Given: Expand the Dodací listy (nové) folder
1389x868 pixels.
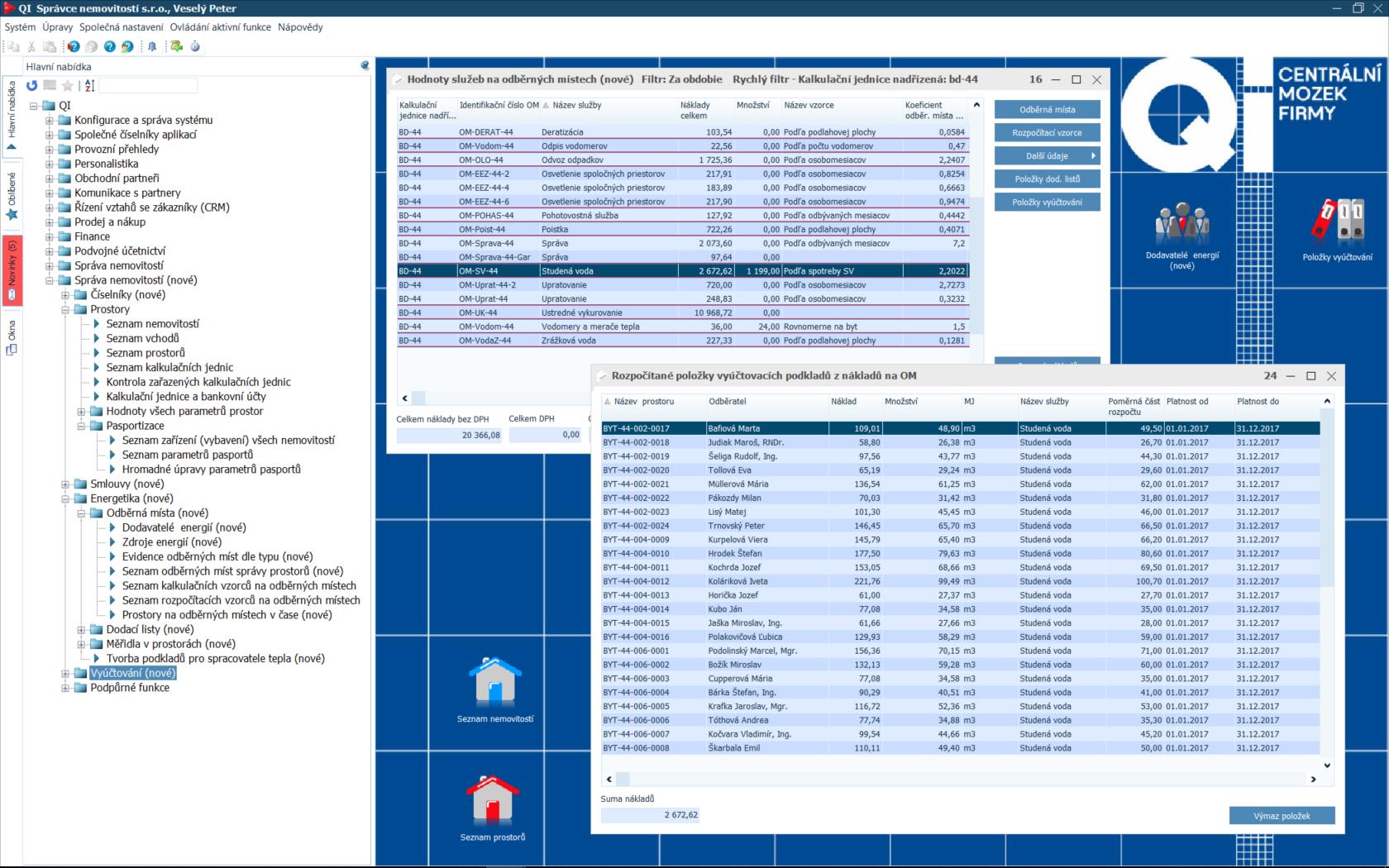Looking at the screenshot, I should [81, 630].
